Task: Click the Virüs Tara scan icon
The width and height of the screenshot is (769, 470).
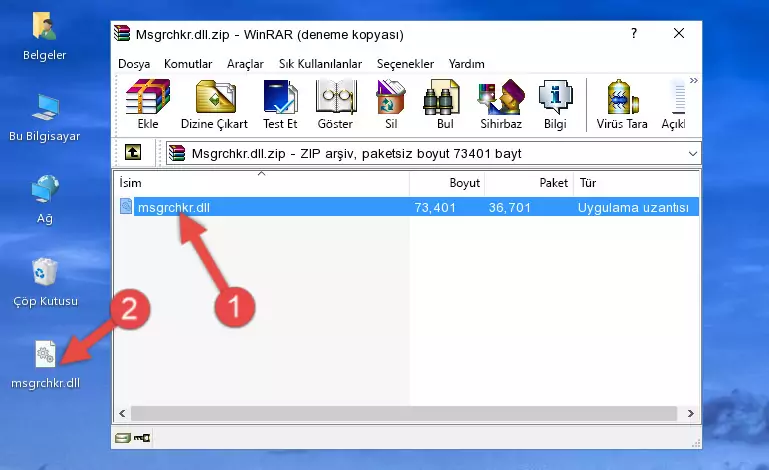Action: pos(622,104)
